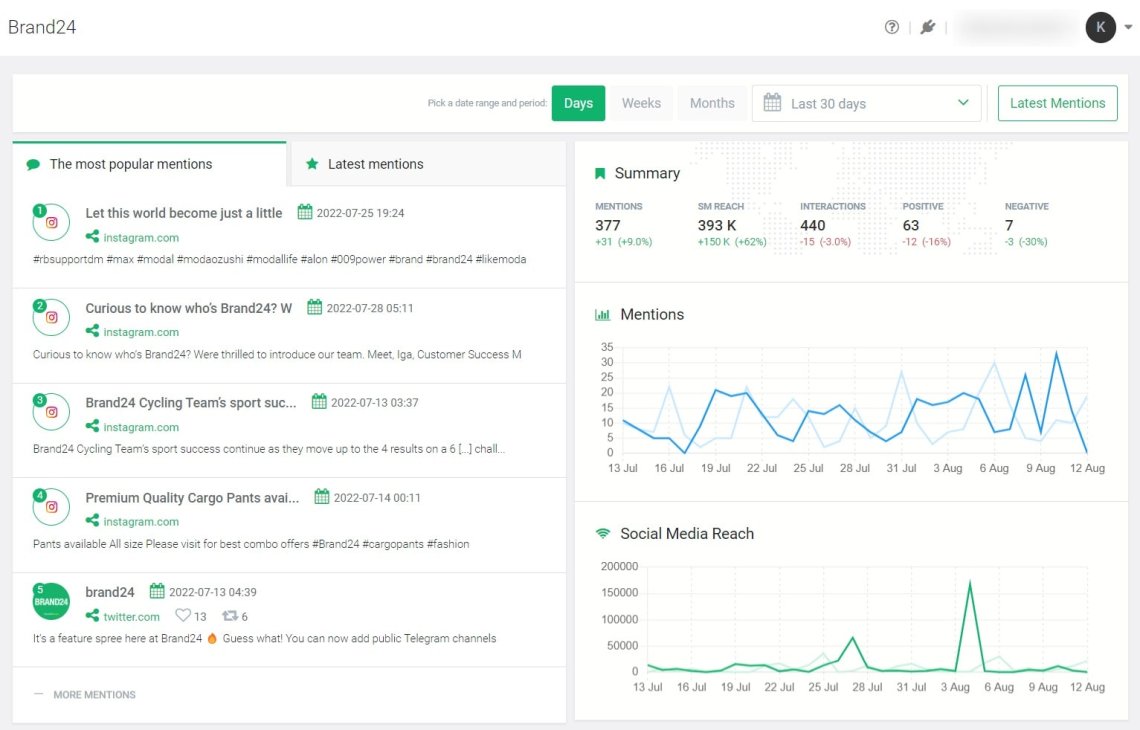Select The most popular mentions tab
The height and width of the screenshot is (730, 1140).
point(130,164)
